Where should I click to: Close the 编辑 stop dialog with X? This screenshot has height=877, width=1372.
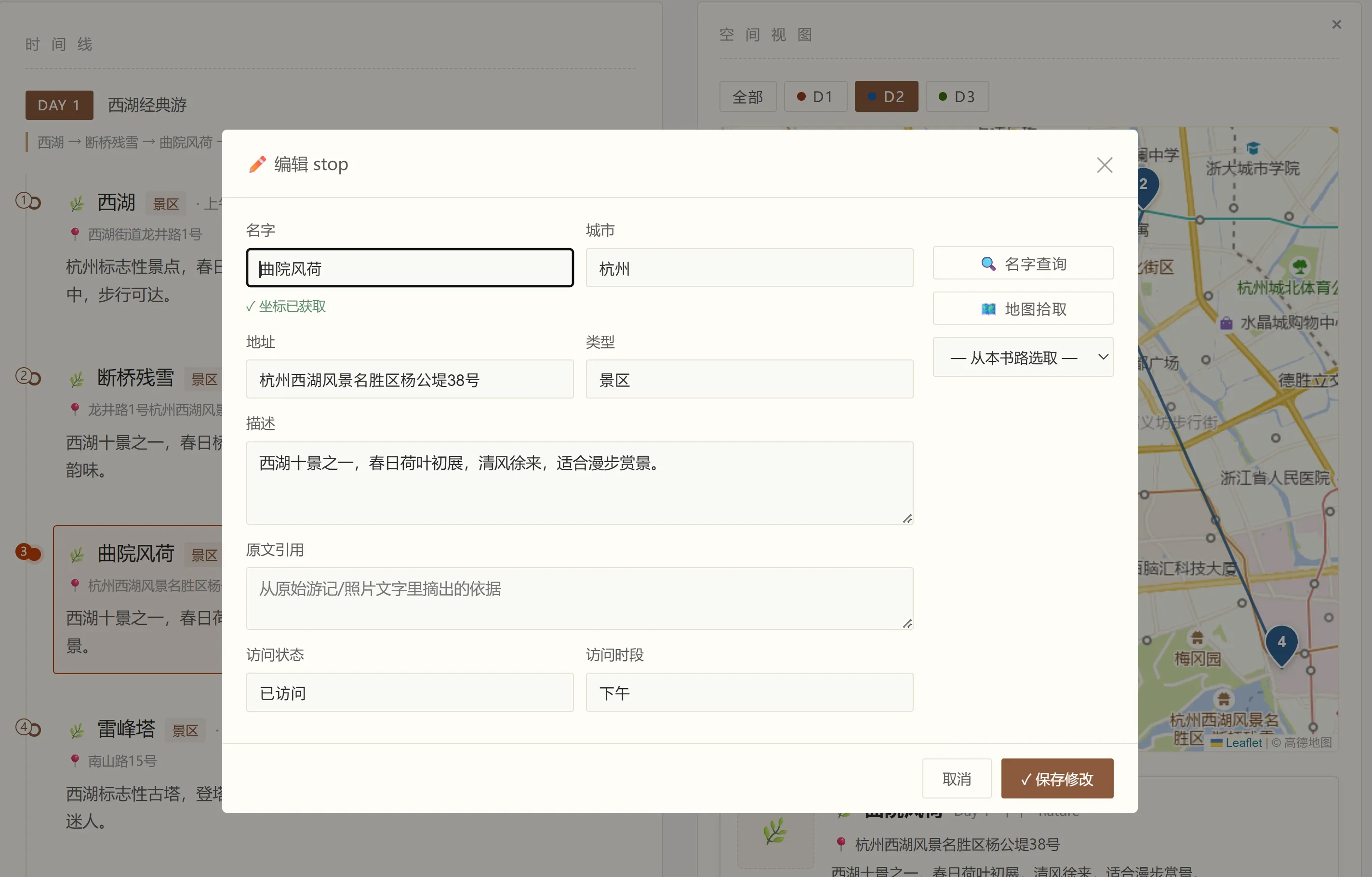tap(1104, 165)
